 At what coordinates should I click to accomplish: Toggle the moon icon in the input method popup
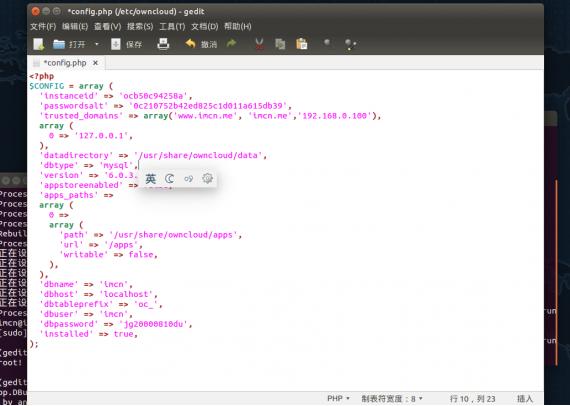coord(169,178)
